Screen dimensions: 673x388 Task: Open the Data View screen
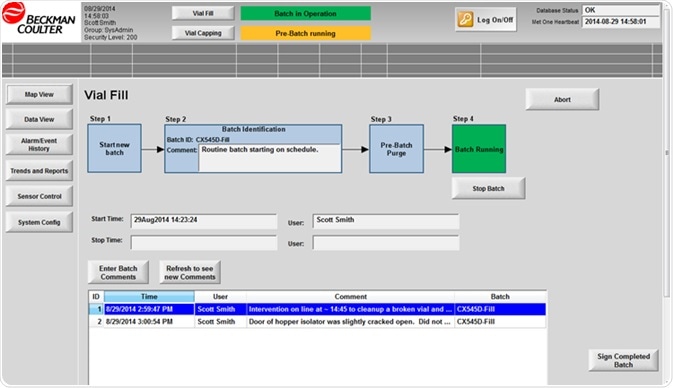(x=39, y=119)
